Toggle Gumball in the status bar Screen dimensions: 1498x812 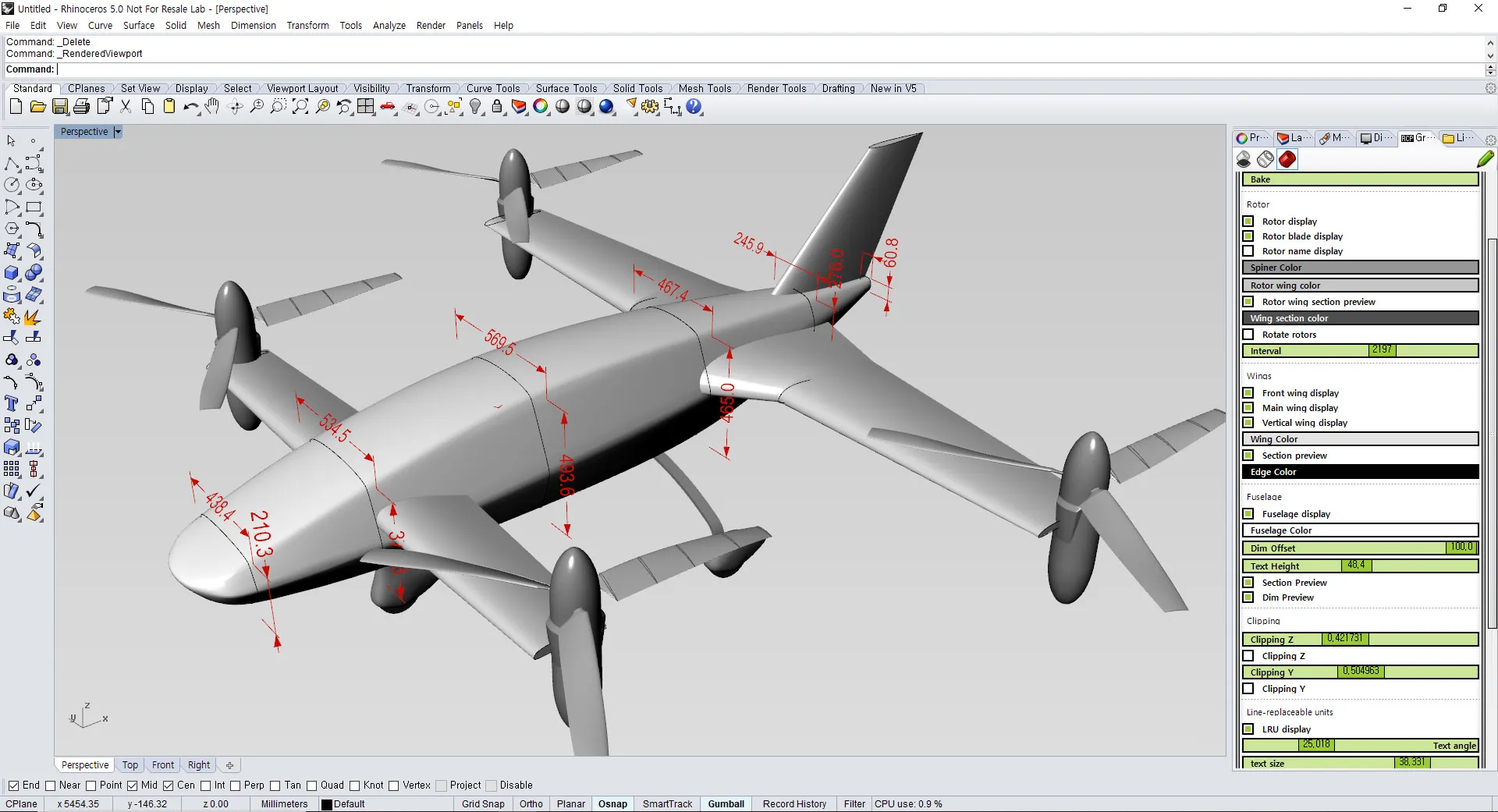click(726, 804)
